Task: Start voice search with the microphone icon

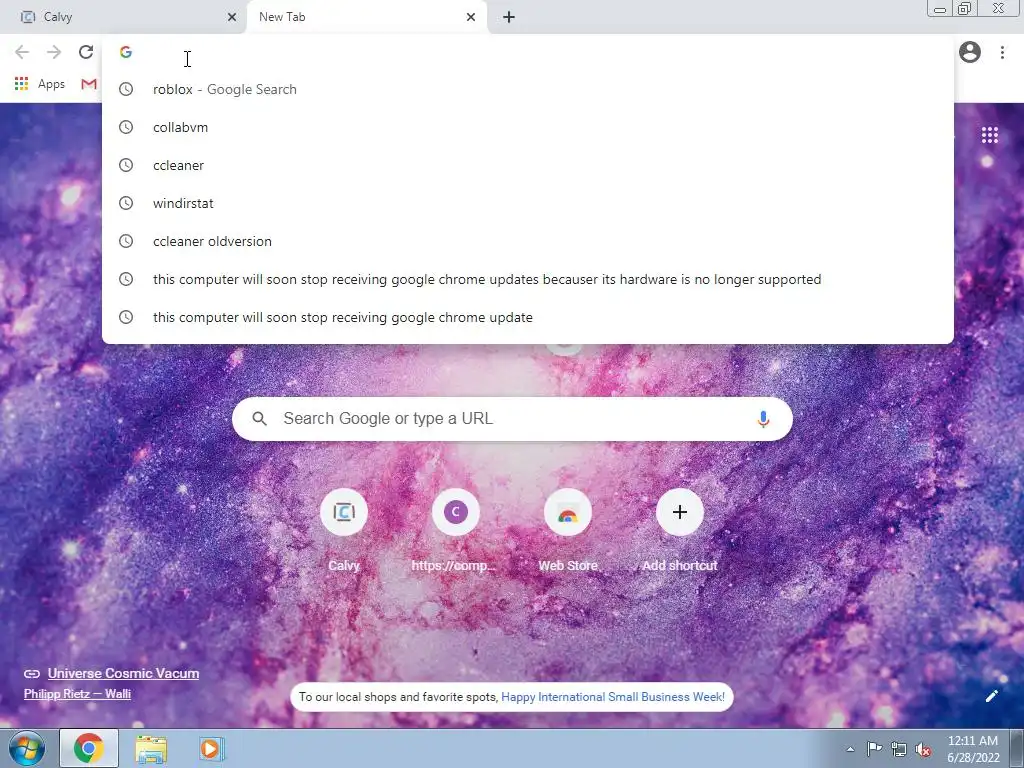Action: click(x=763, y=419)
